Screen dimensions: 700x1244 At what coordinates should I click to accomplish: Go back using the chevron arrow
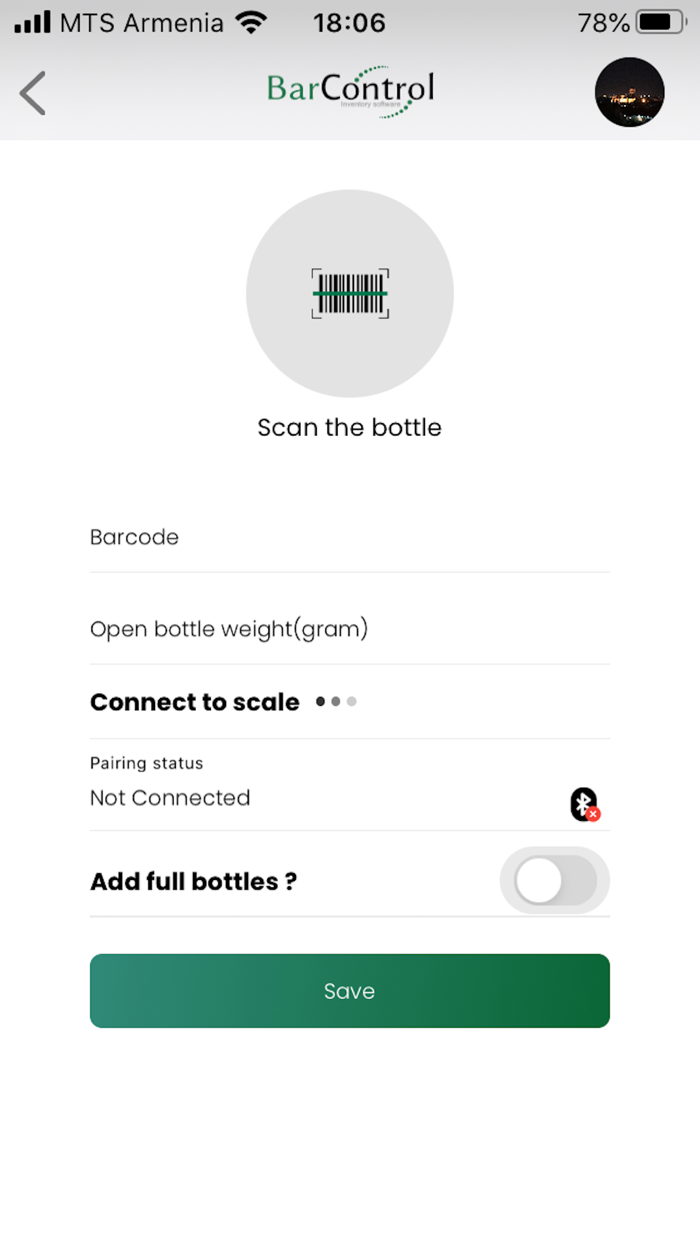coord(32,92)
